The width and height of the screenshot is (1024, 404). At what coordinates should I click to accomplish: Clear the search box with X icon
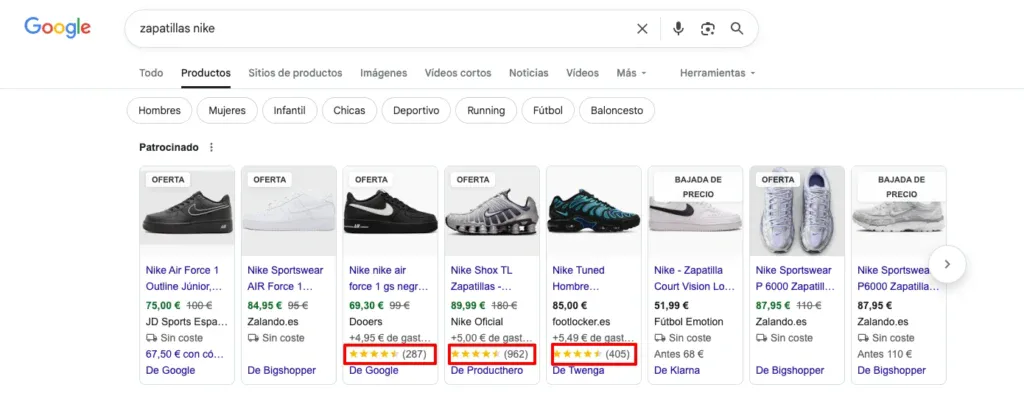(642, 29)
